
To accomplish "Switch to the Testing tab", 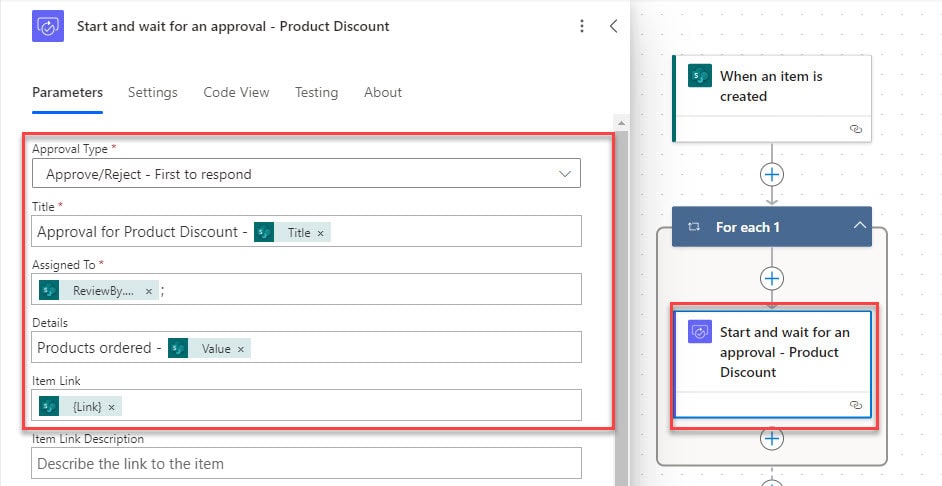I will 316,93.
